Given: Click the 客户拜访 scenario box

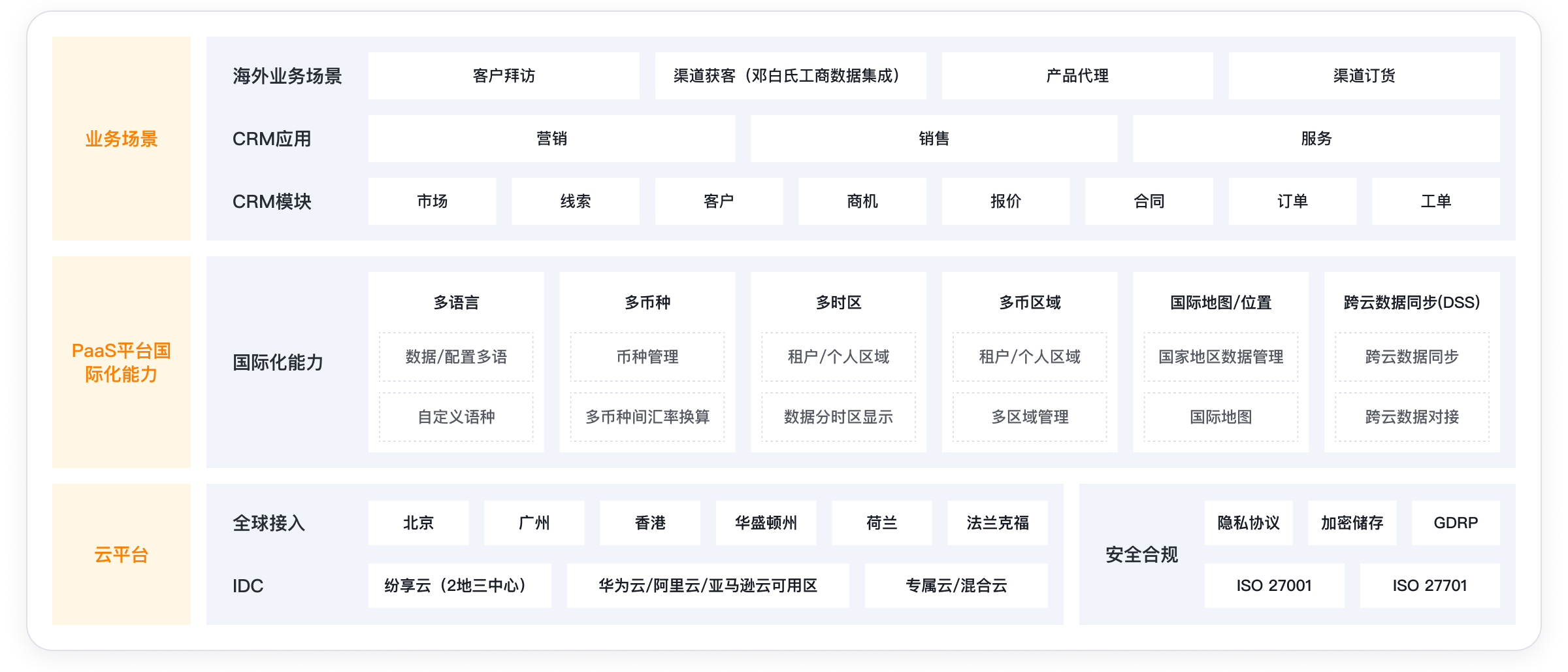Looking at the screenshot, I should [x=503, y=76].
